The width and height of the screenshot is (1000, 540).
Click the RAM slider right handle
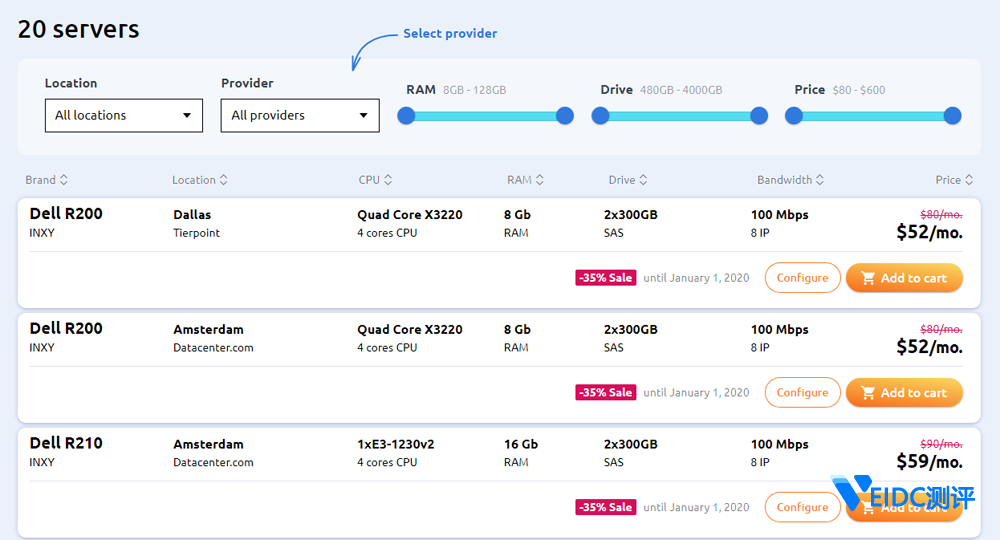[x=565, y=116]
